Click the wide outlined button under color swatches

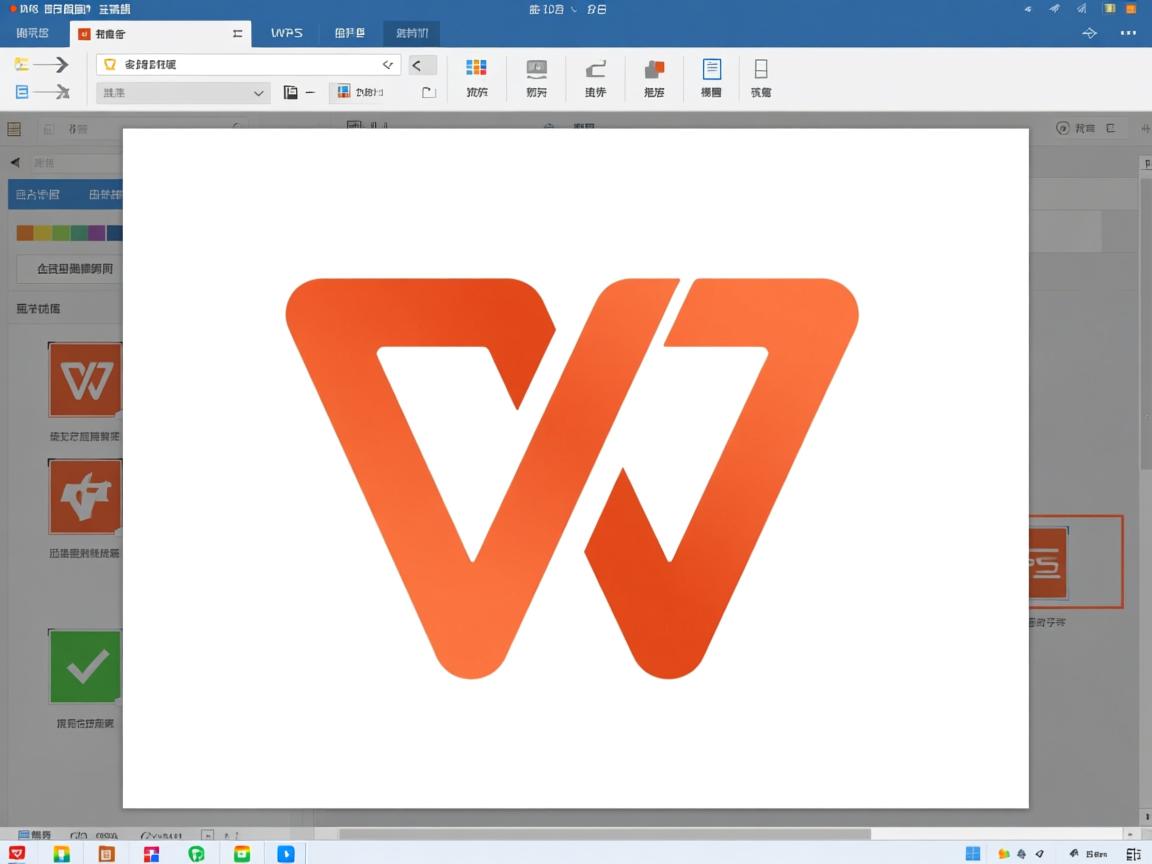click(70, 269)
